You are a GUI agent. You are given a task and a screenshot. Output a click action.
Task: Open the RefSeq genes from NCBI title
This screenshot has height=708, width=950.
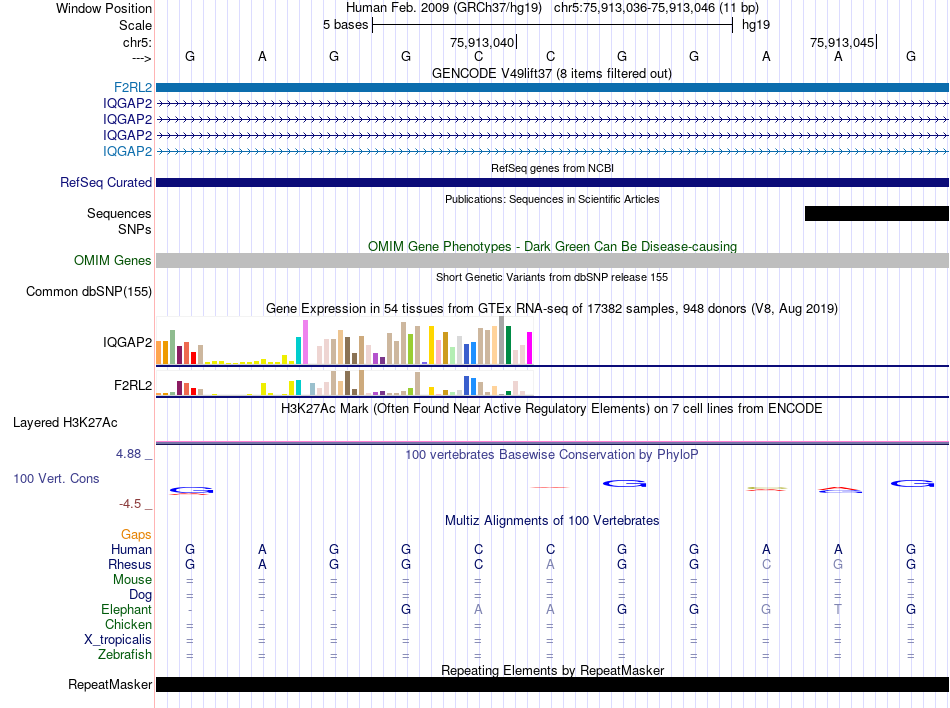pos(553,168)
